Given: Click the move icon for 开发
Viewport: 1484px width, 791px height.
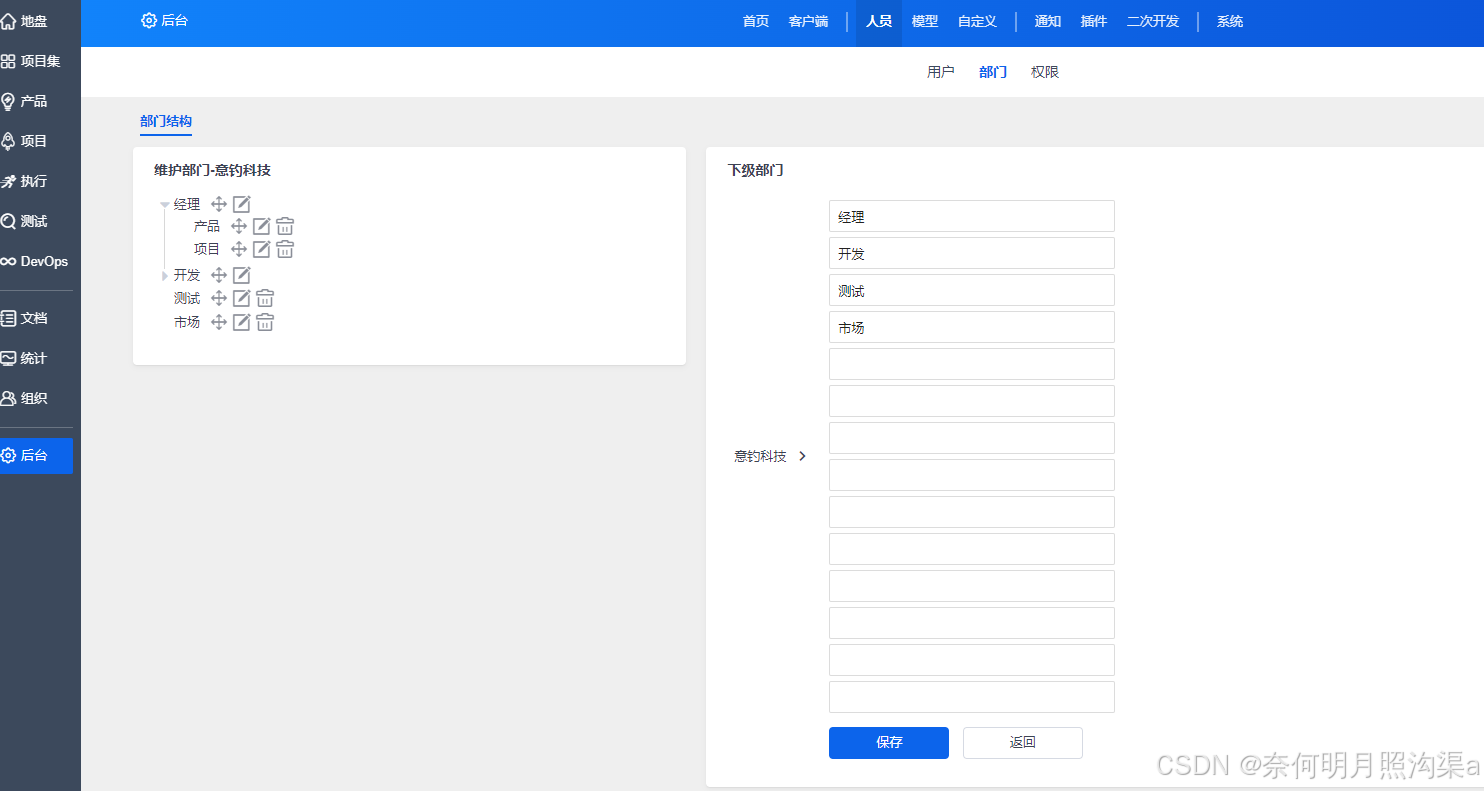Looking at the screenshot, I should pyautogui.click(x=219, y=275).
